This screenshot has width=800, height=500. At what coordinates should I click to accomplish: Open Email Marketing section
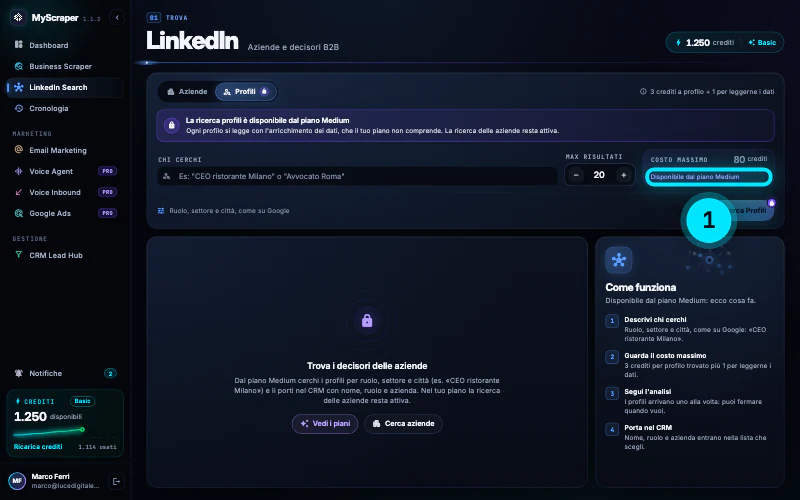pyautogui.click(x=65, y=150)
